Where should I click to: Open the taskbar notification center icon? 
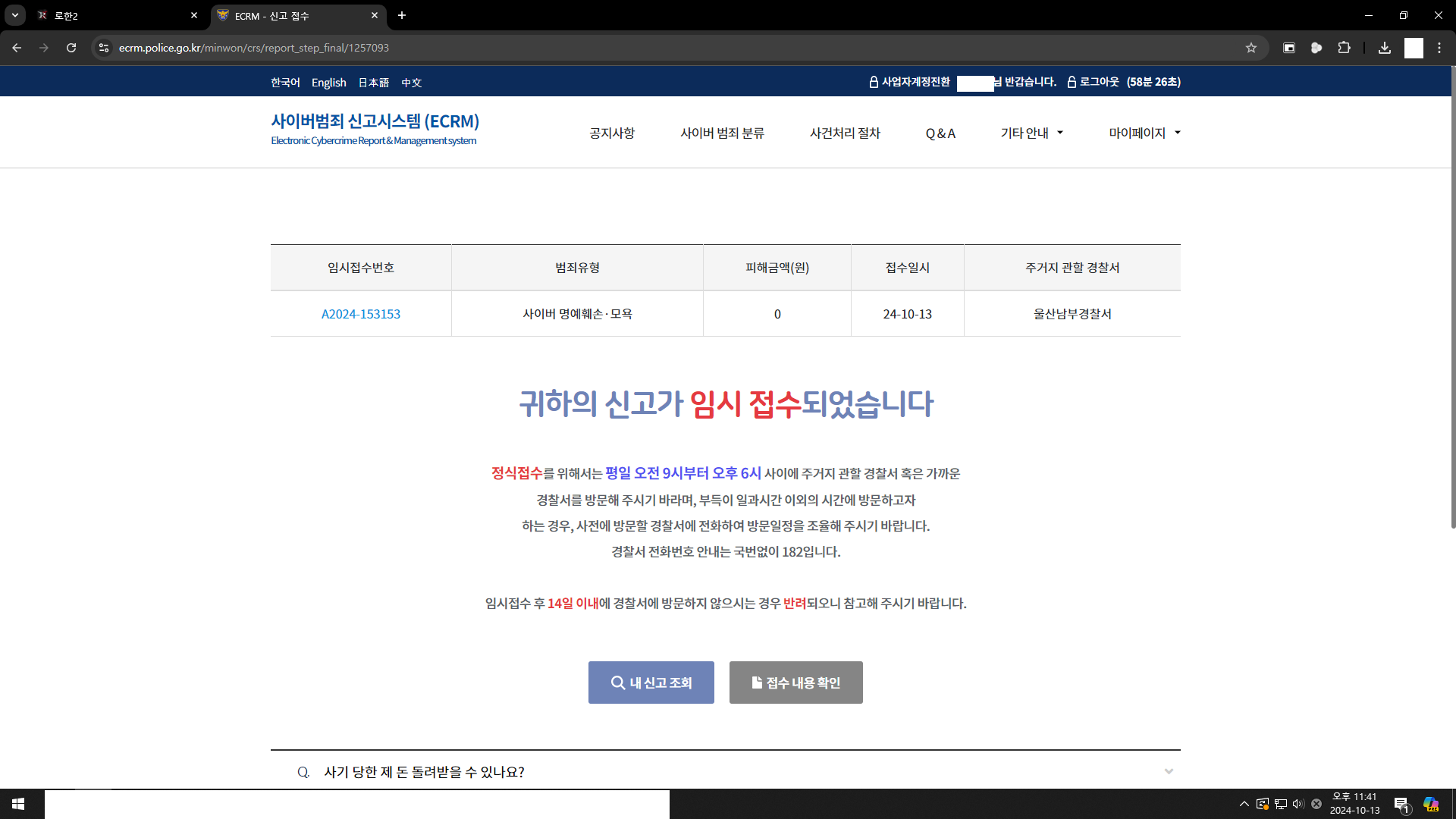(1401, 804)
